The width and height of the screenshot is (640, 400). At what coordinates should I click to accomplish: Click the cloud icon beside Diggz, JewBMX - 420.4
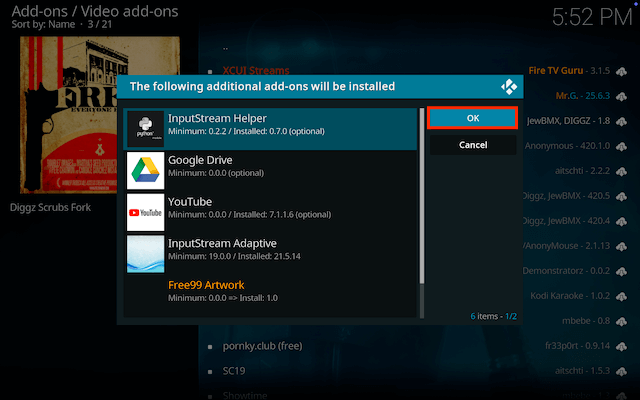[x=621, y=221]
